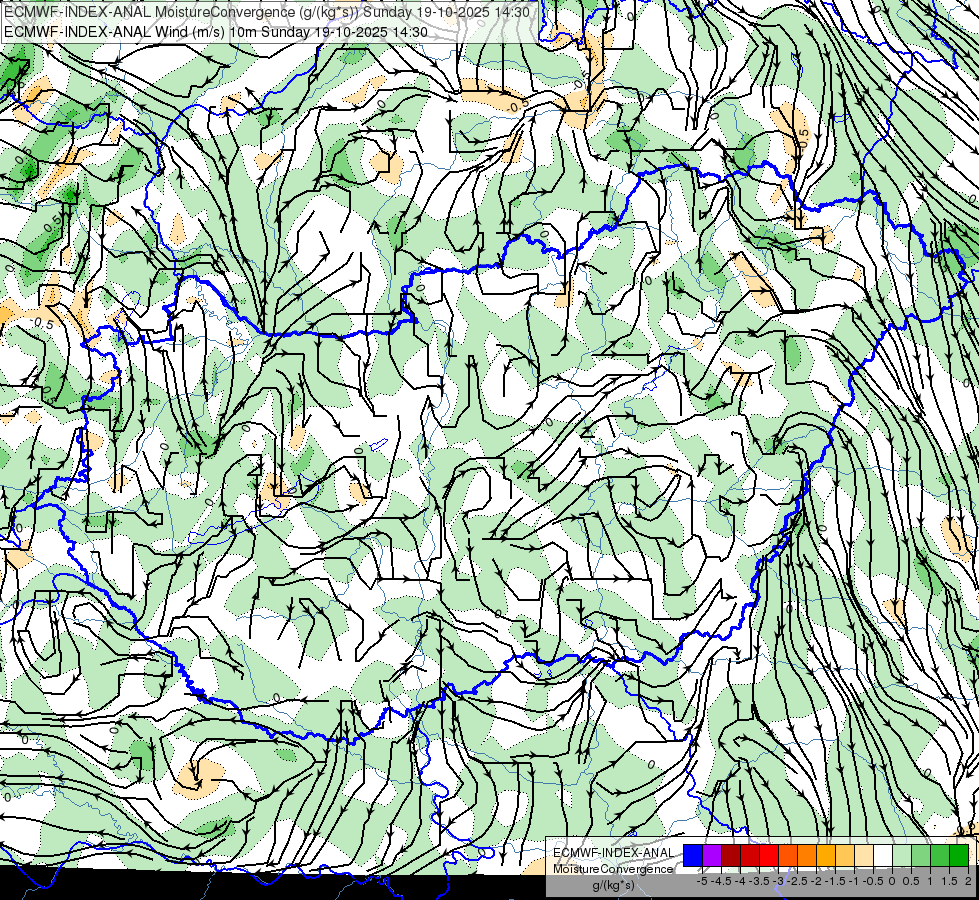979x900 pixels.
Task: Click the palest green swatch between 0 and 0.5
Action: coord(902,855)
